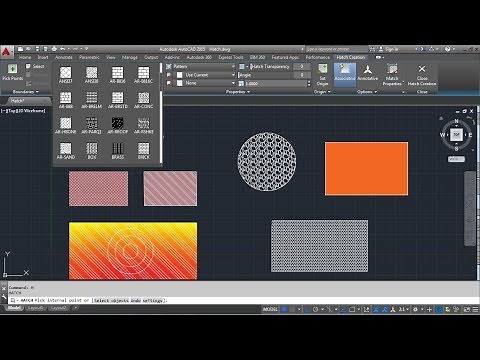Open the AutoCAD application menu logo
This screenshot has height=360, width=480.
click(6, 52)
